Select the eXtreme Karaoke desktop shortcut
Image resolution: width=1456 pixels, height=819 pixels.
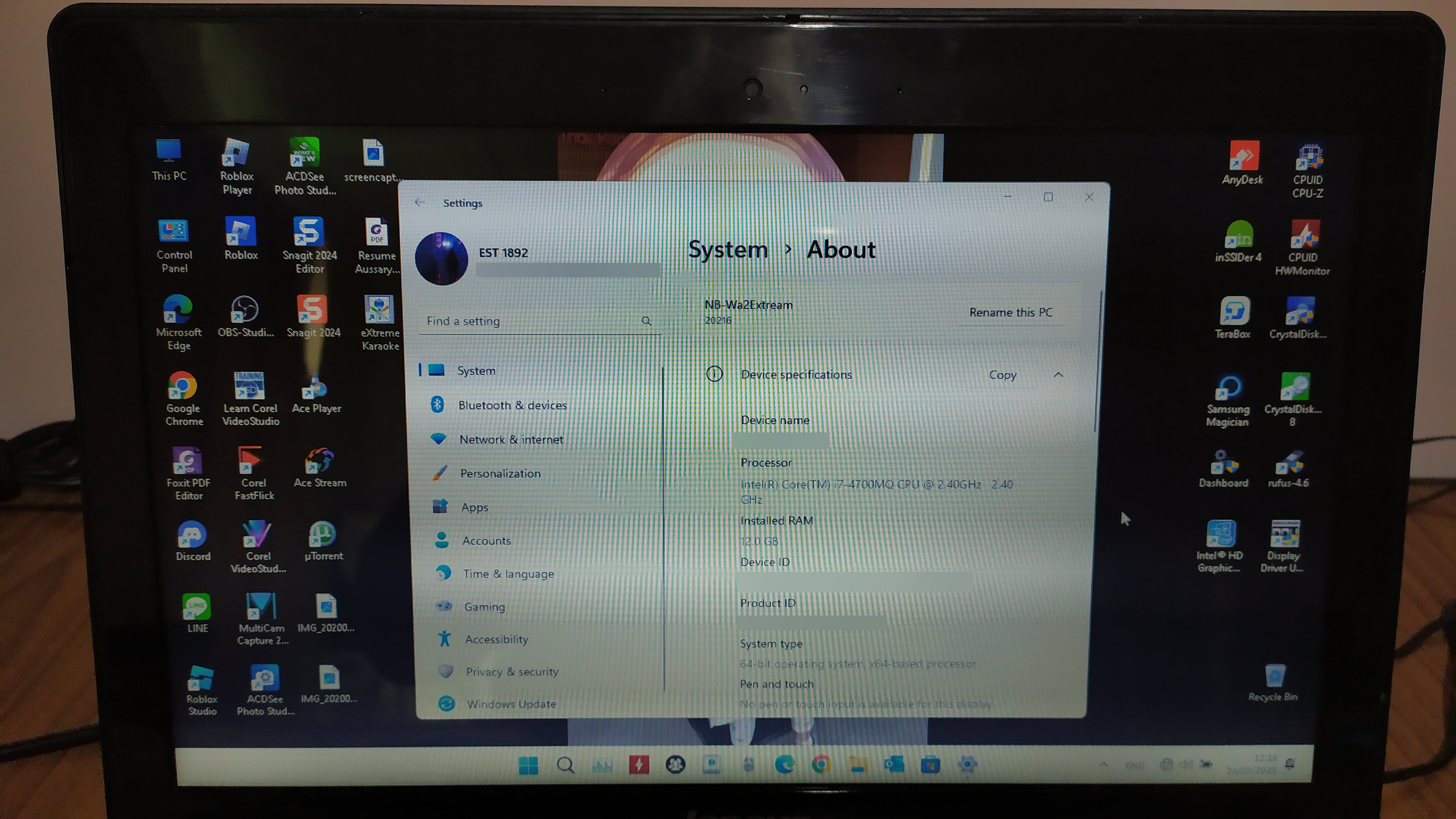[380, 323]
